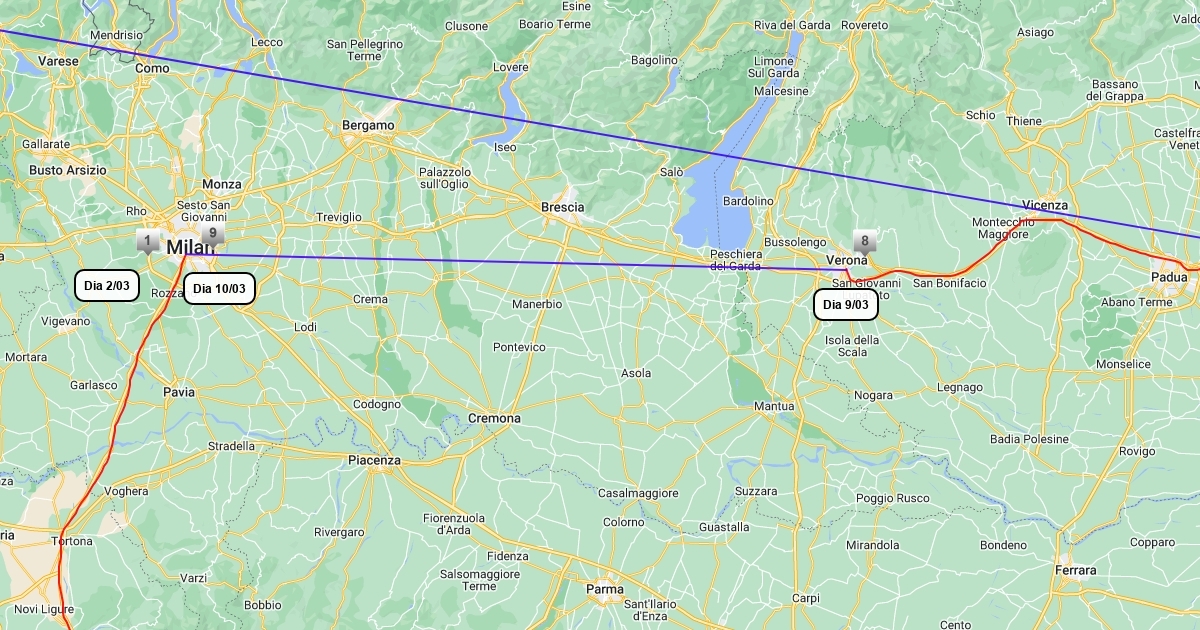The width and height of the screenshot is (1200, 630).
Task: Click the Piacenza city label
Action: [x=374, y=460]
